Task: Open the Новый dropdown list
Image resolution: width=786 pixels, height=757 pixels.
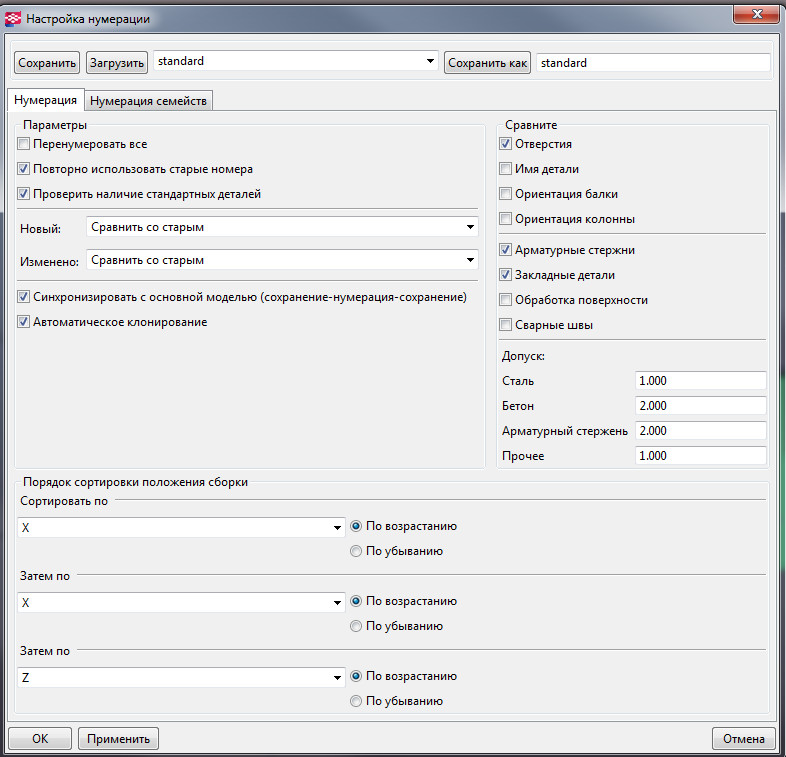Action: [281, 228]
